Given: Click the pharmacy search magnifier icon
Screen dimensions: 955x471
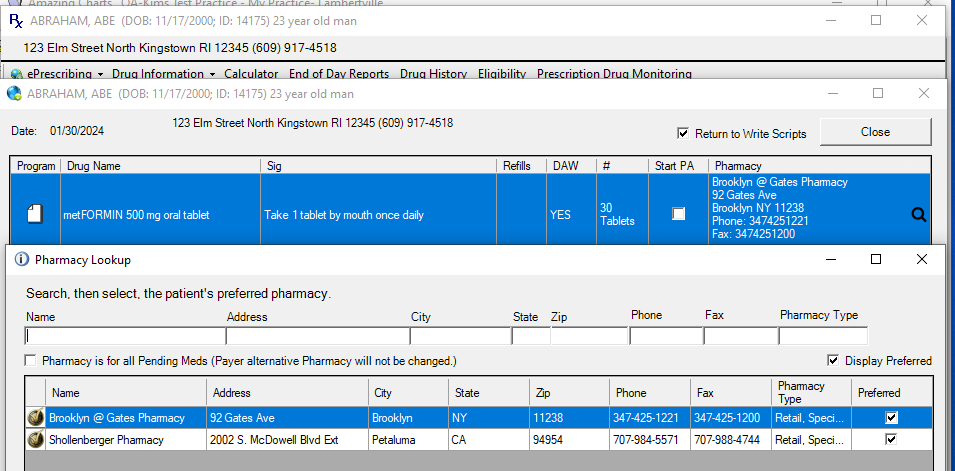Looking at the screenshot, I should (x=918, y=214).
